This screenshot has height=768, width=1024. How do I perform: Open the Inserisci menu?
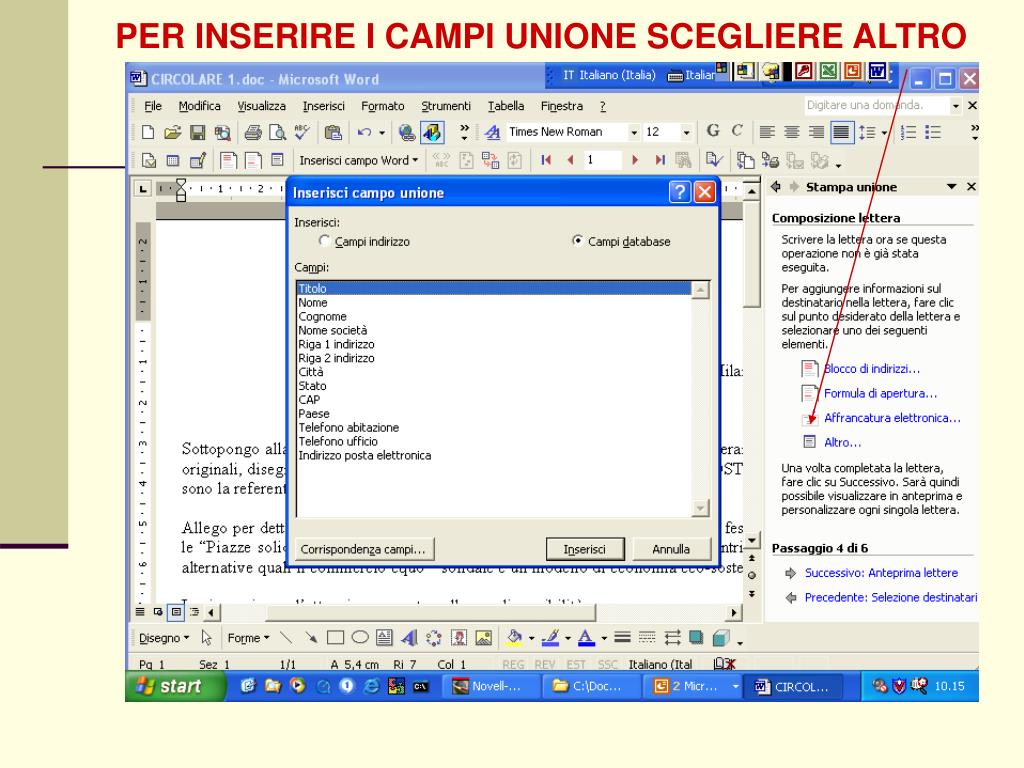(x=323, y=106)
